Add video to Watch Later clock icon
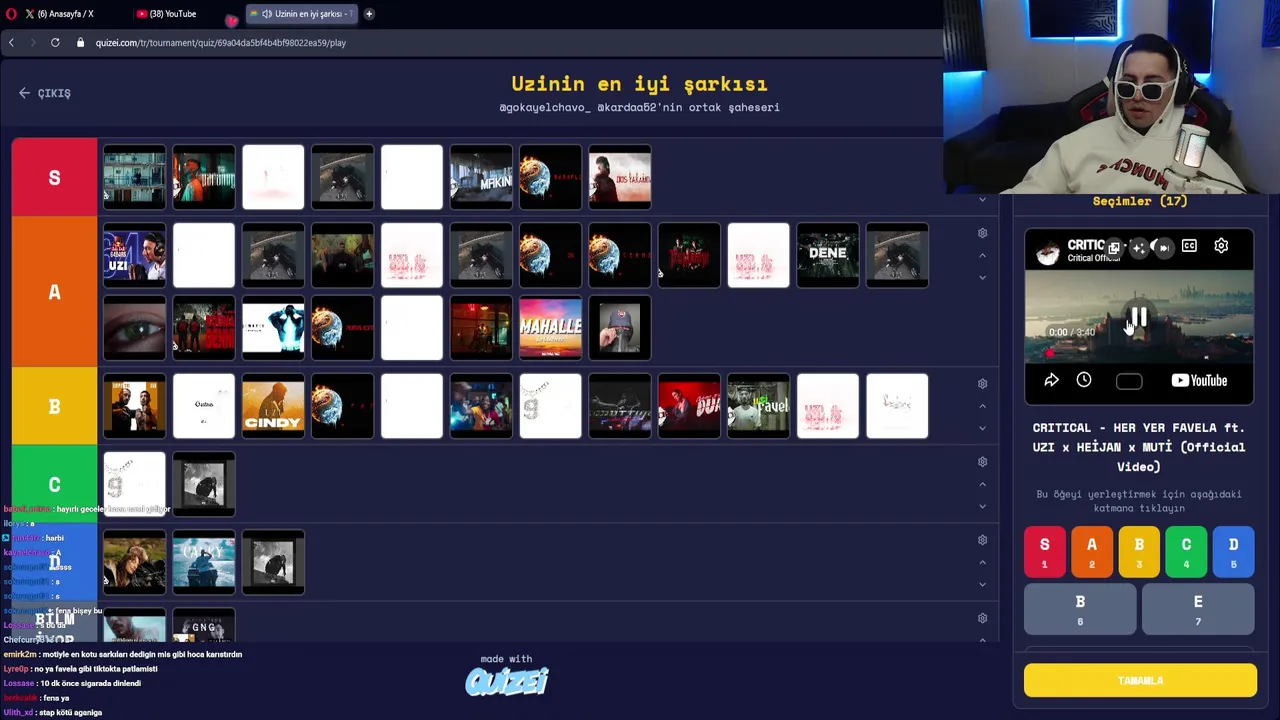The image size is (1280, 720). (1084, 380)
